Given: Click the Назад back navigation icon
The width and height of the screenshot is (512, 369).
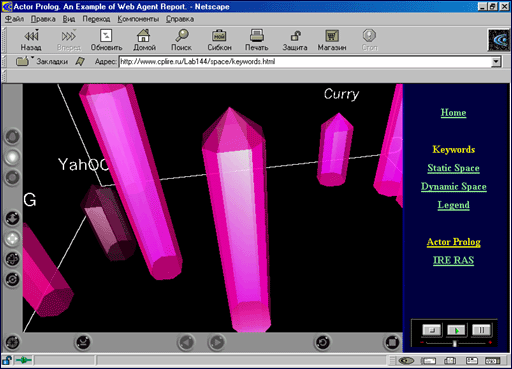Looking at the screenshot, I should pos(31,40).
